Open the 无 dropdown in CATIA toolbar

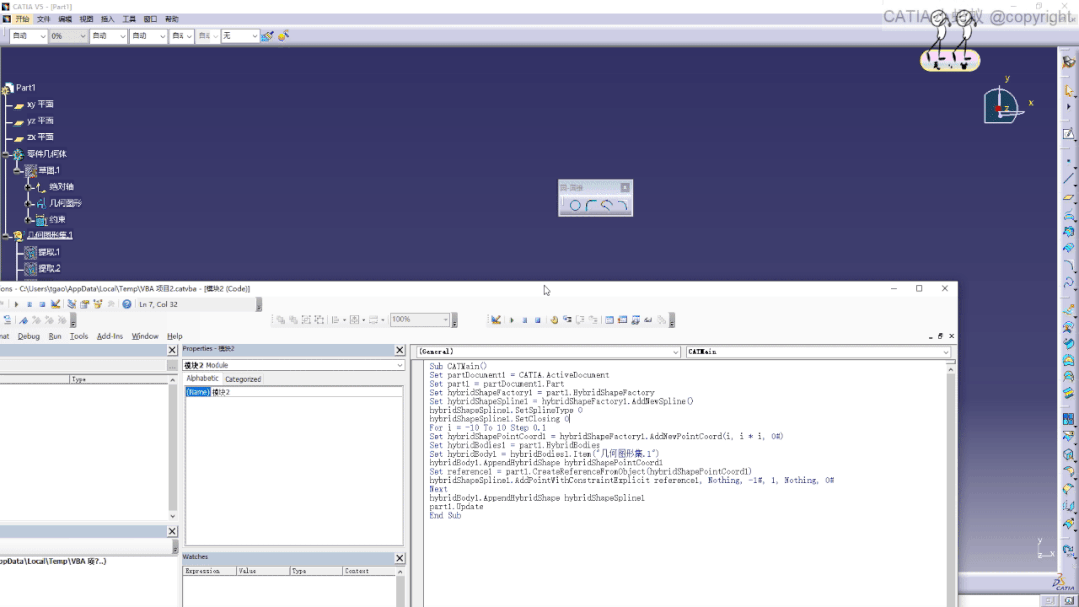pos(254,36)
